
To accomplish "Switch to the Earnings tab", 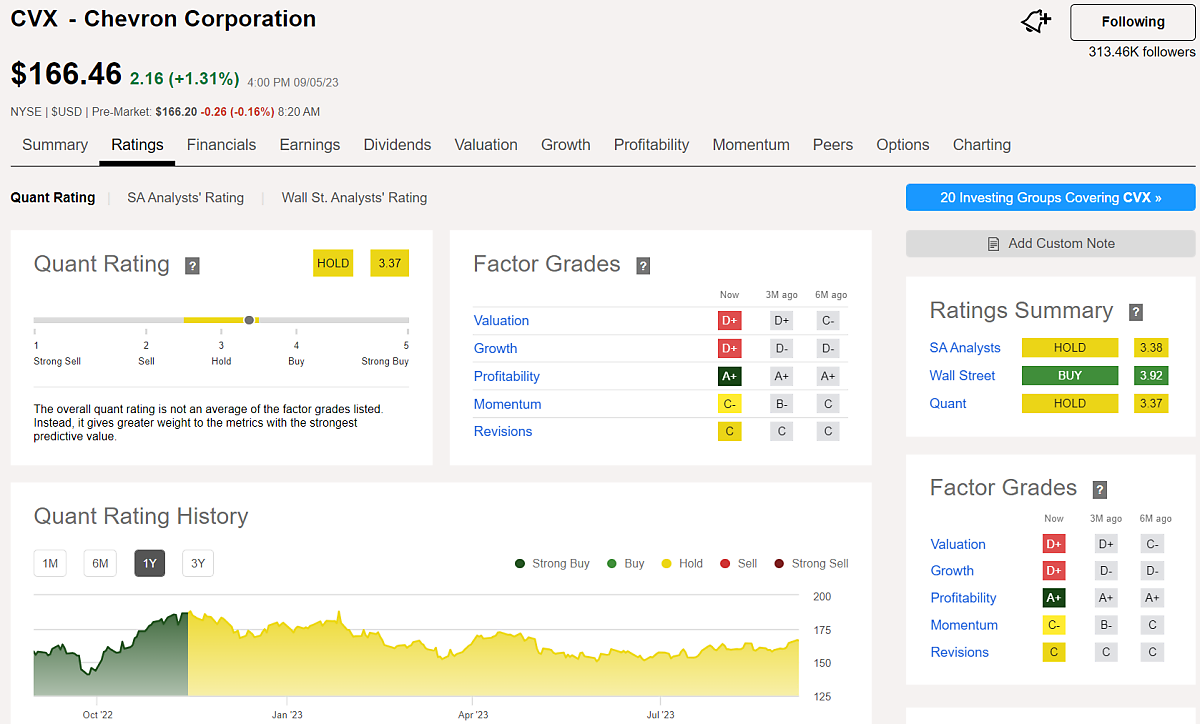I will (310, 145).
